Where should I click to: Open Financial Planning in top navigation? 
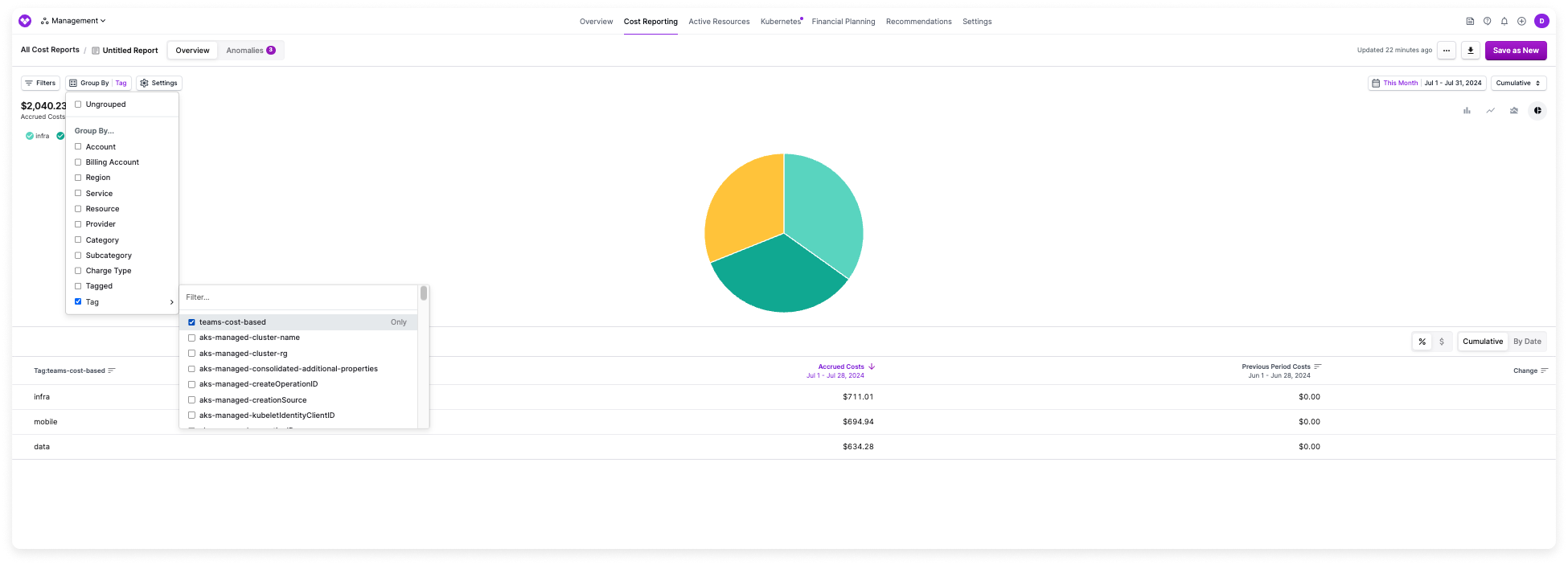844,22
